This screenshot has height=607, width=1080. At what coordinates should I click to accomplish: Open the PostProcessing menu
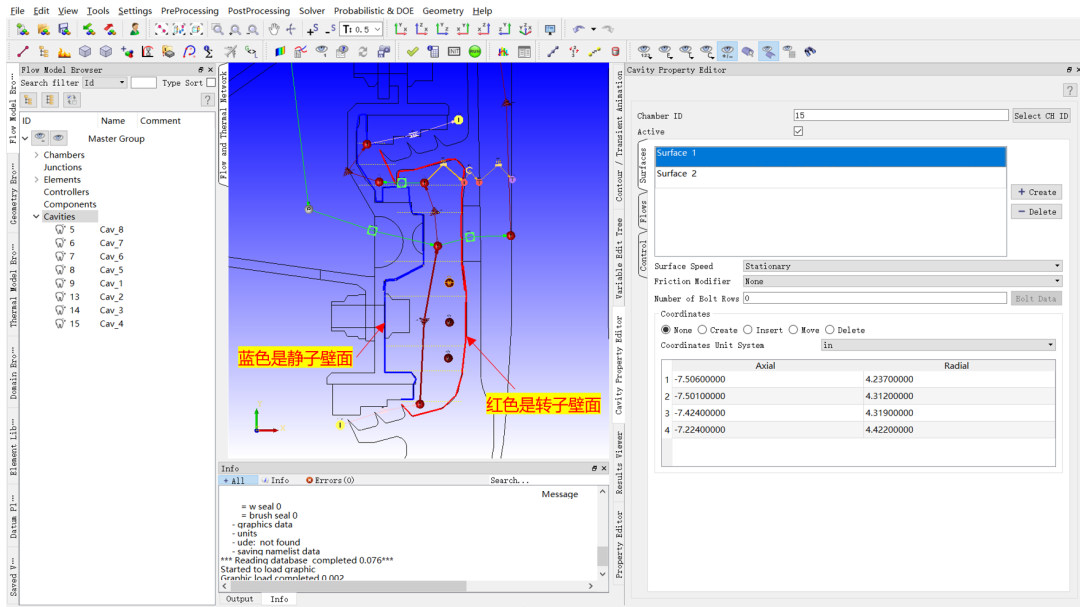[259, 11]
